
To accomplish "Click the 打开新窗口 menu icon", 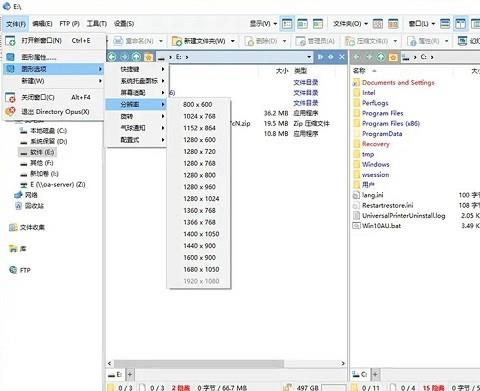I will coord(10,41).
